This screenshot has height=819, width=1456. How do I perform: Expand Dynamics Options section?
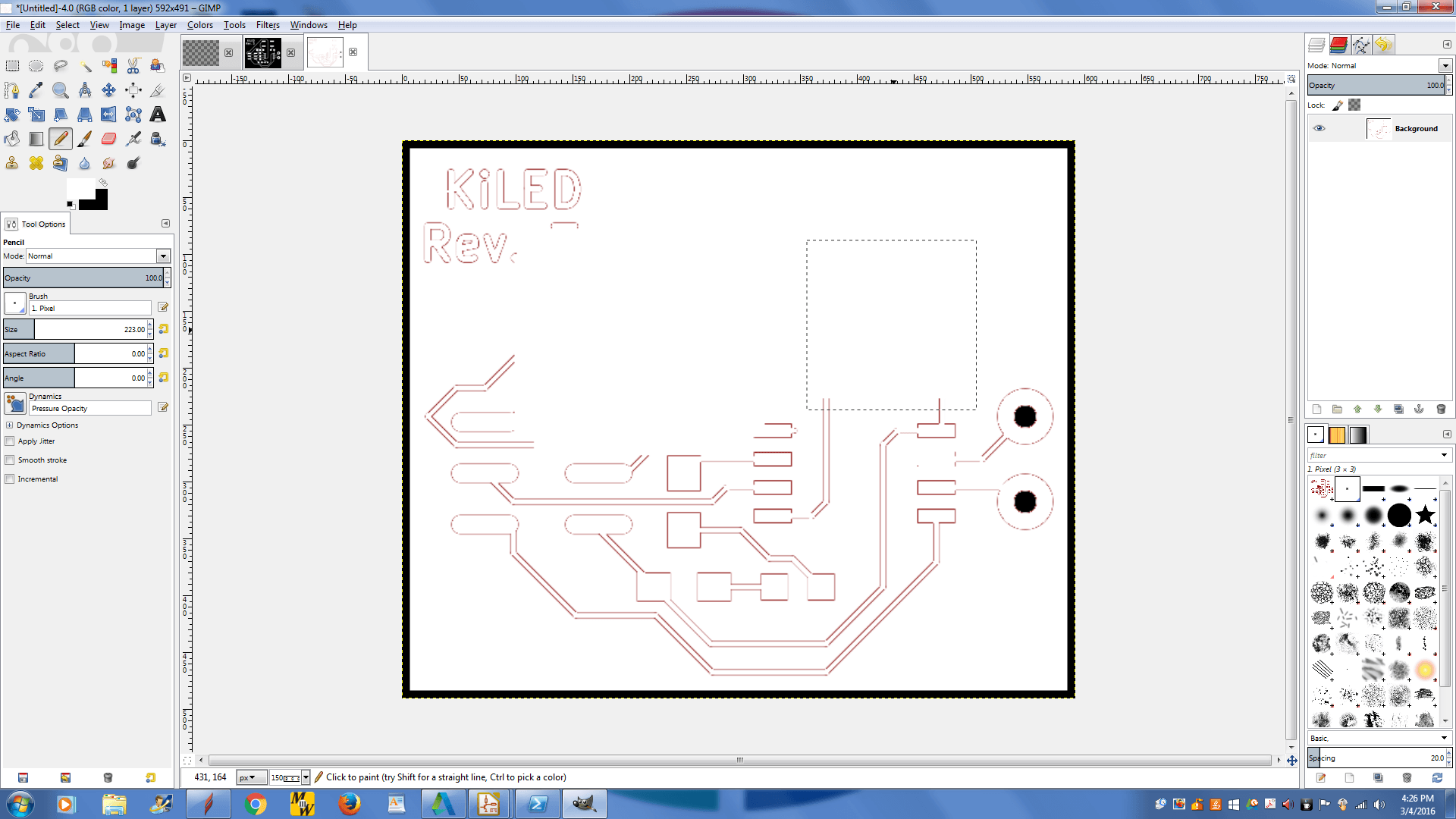coord(10,425)
